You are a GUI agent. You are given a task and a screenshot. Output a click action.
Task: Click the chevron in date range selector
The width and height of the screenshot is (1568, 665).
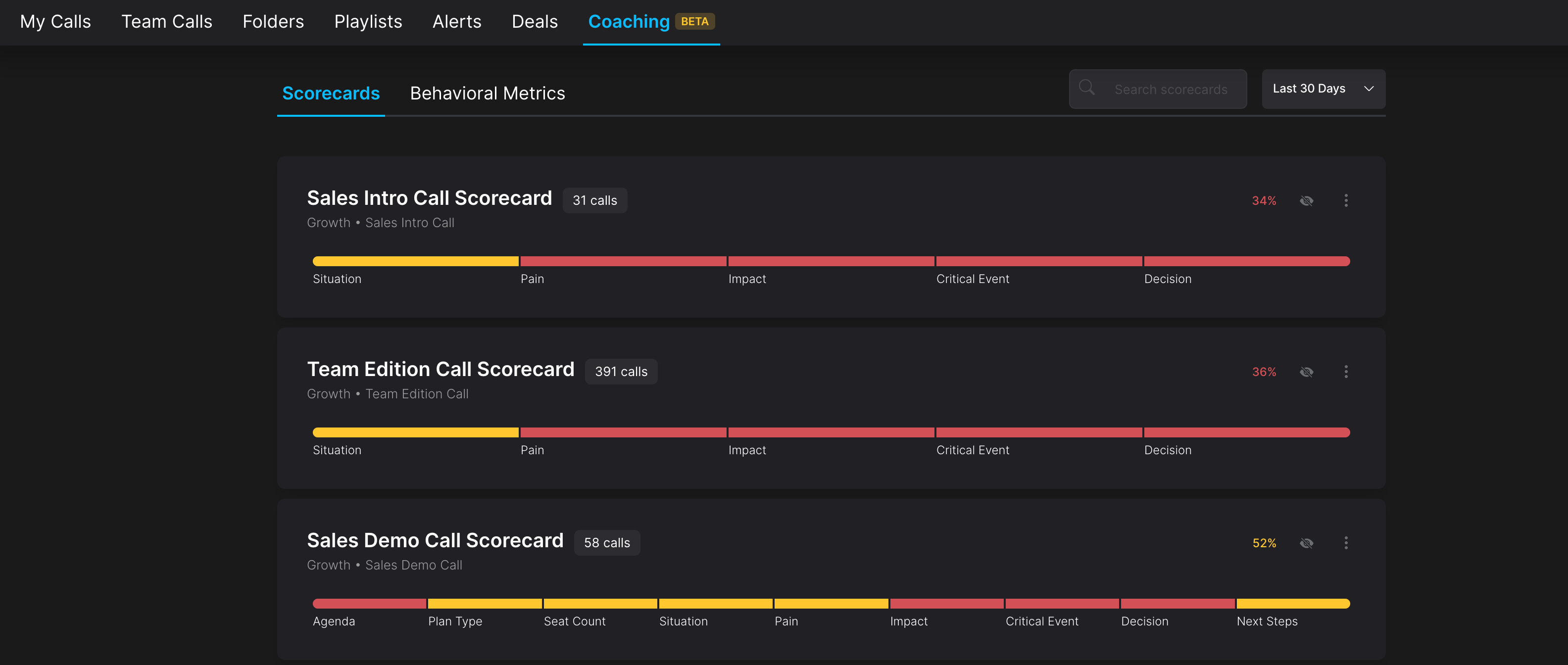click(x=1369, y=89)
